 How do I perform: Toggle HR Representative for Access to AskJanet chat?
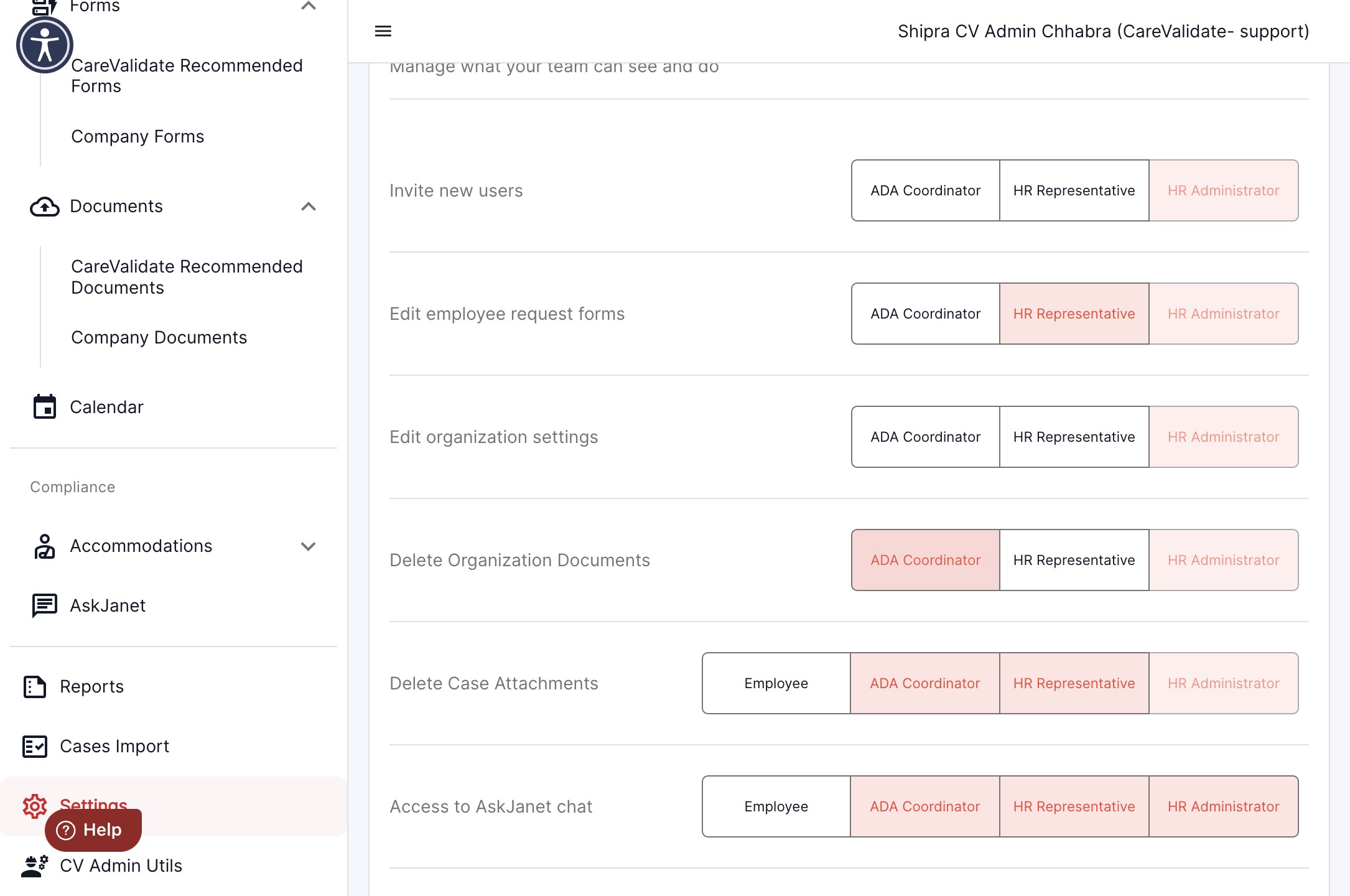coord(1074,806)
